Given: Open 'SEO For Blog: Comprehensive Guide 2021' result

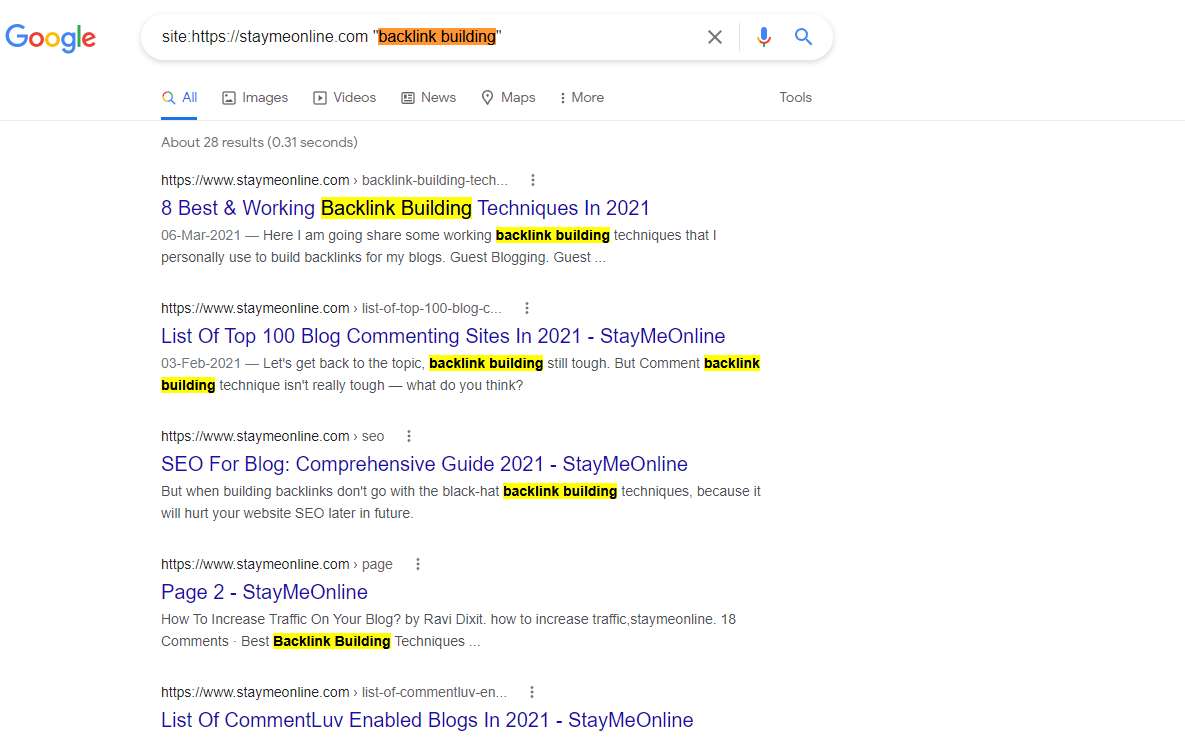Looking at the screenshot, I should [424, 464].
